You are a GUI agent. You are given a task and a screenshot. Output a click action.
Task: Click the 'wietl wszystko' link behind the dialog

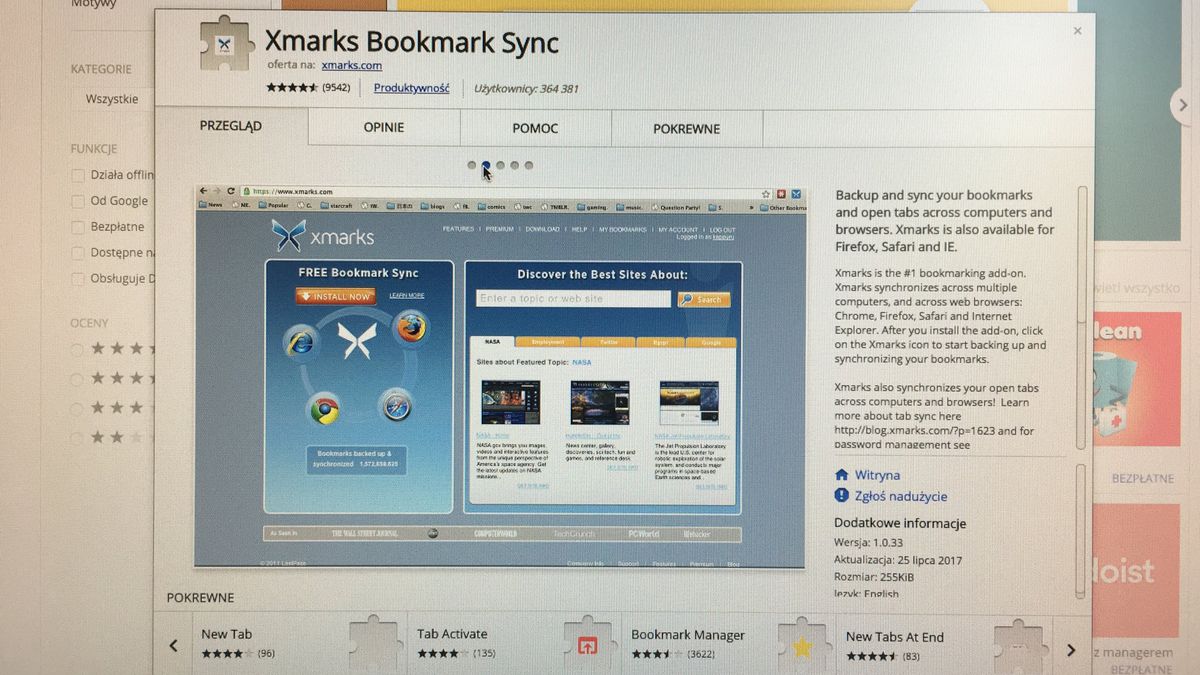1138,288
